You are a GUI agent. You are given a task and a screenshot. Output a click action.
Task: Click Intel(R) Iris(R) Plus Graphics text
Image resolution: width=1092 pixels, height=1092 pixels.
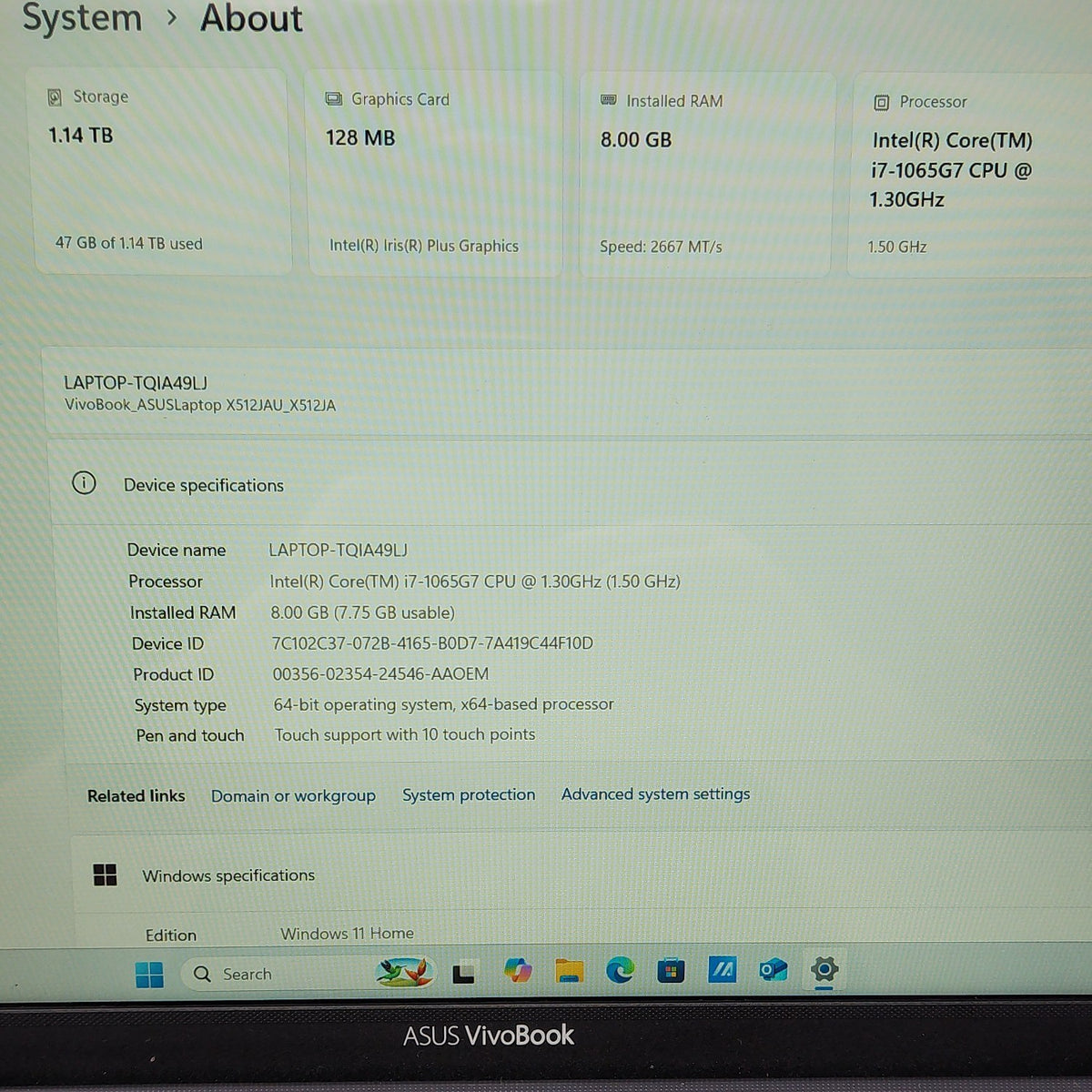[x=424, y=246]
